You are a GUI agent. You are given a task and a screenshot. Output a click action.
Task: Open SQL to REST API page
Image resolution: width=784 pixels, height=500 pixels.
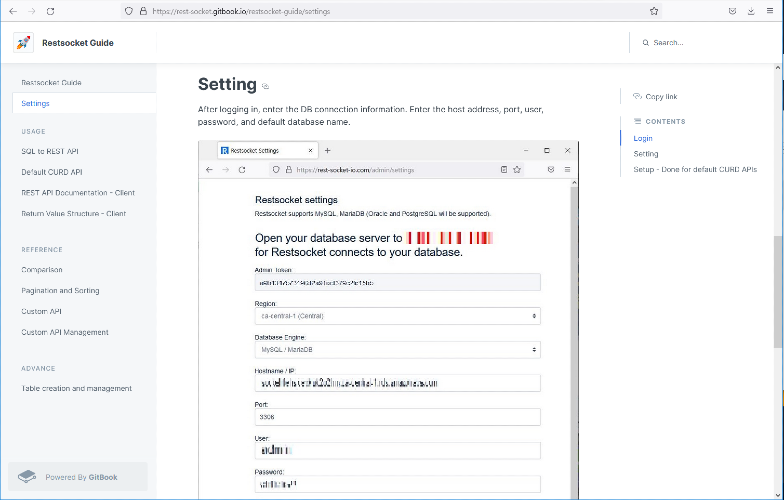50,152
